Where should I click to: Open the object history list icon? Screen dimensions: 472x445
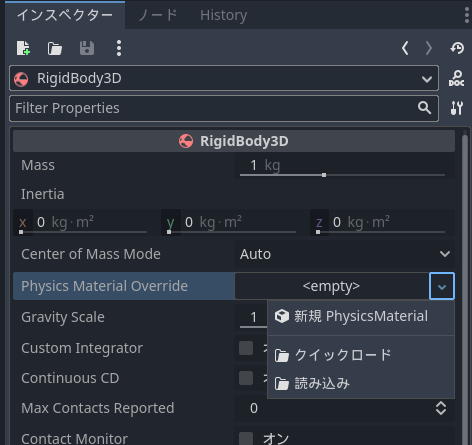pos(457,48)
